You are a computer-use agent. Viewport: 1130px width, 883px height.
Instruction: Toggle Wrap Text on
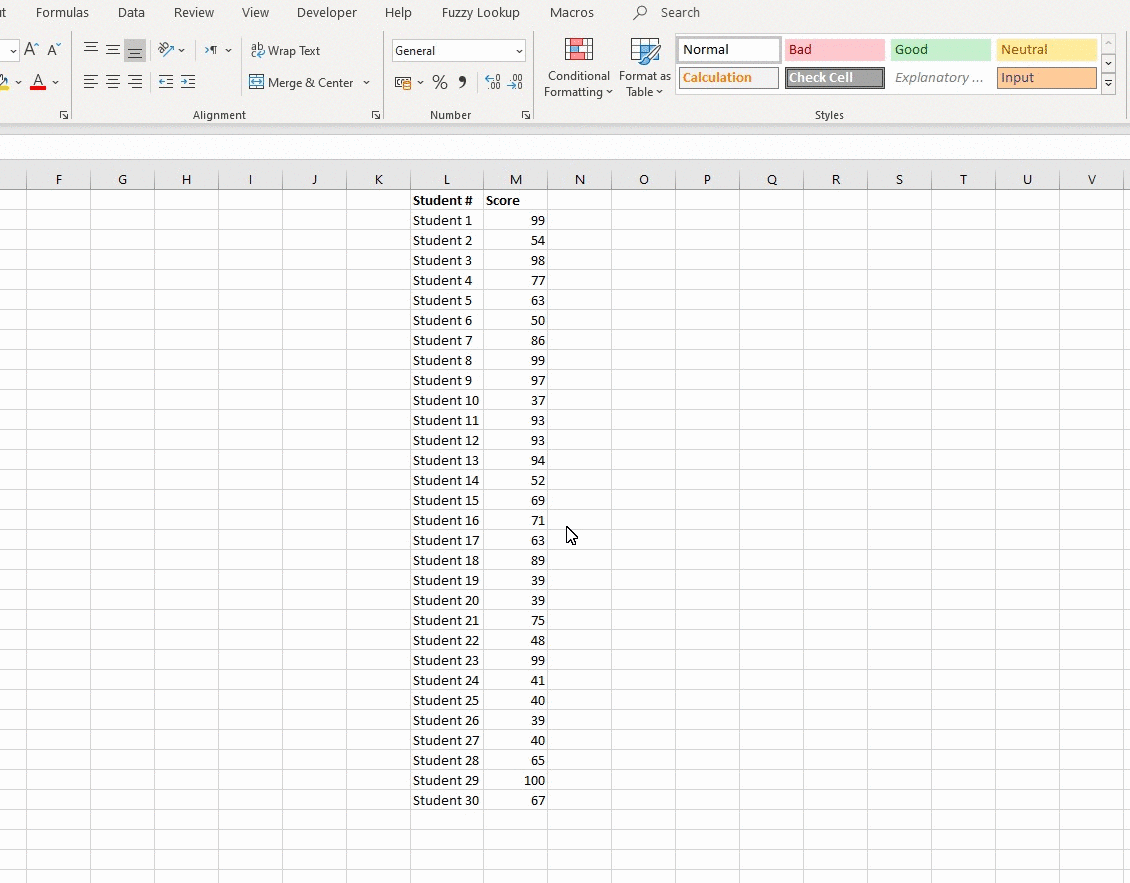tap(285, 51)
